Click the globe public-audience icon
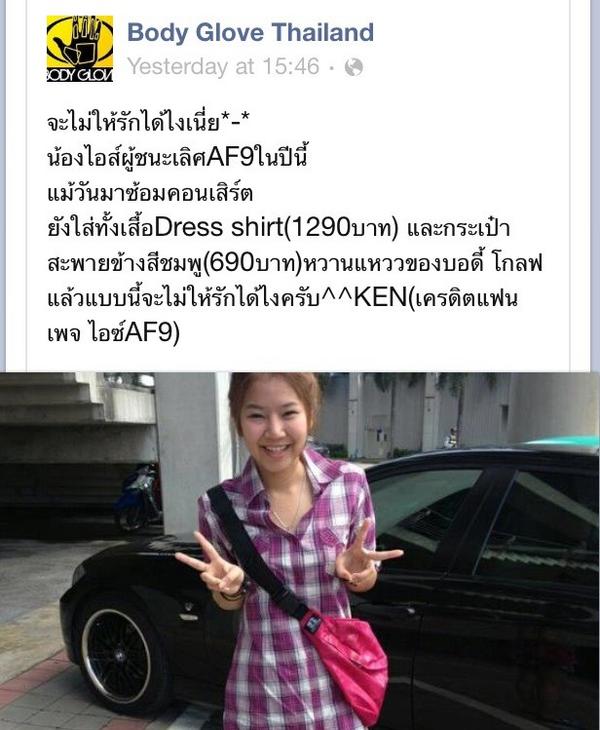 coord(354,67)
